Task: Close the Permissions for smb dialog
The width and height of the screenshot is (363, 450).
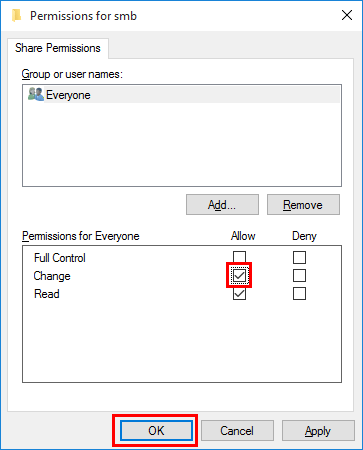Action: tap(347, 15)
